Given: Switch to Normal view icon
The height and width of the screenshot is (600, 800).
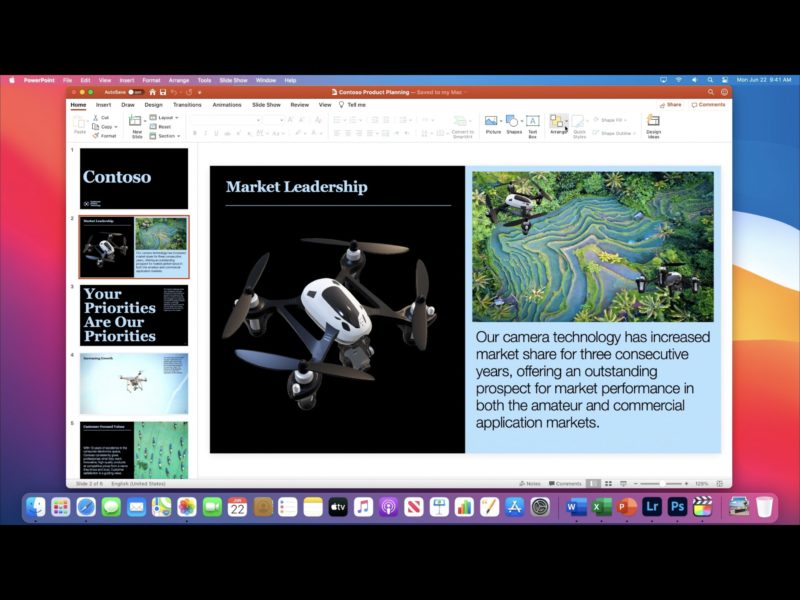Looking at the screenshot, I should tap(593, 483).
